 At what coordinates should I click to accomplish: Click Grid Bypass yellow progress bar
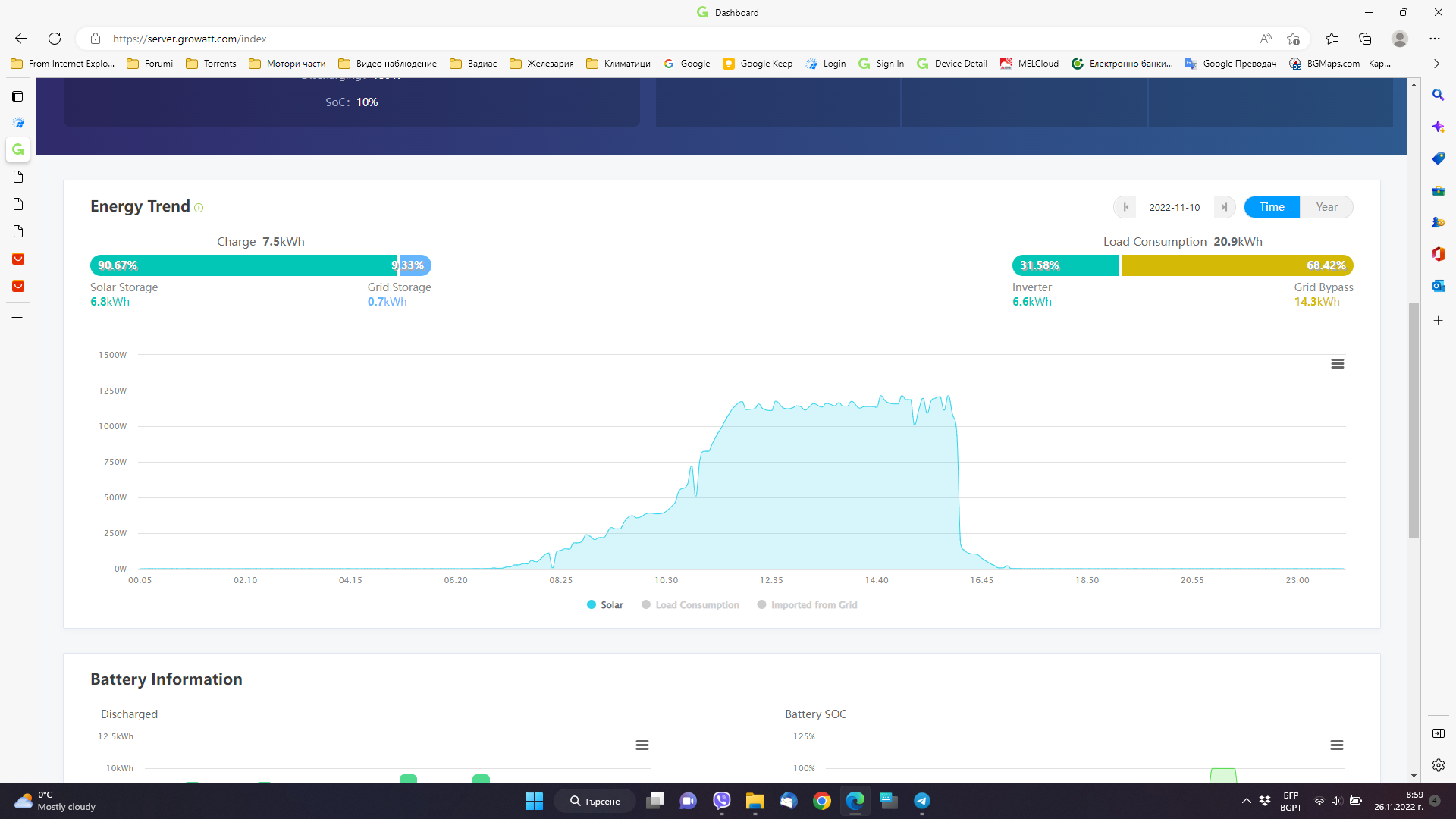pyautogui.click(x=1237, y=265)
